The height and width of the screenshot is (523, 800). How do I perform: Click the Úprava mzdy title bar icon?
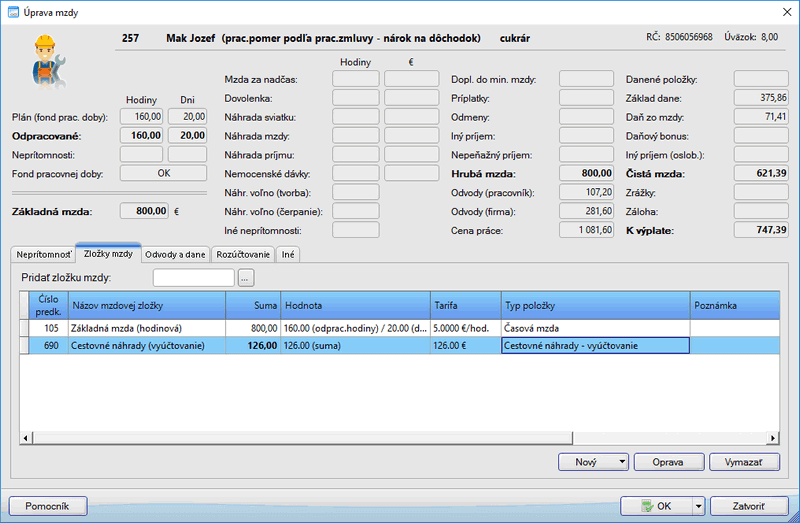point(11,11)
